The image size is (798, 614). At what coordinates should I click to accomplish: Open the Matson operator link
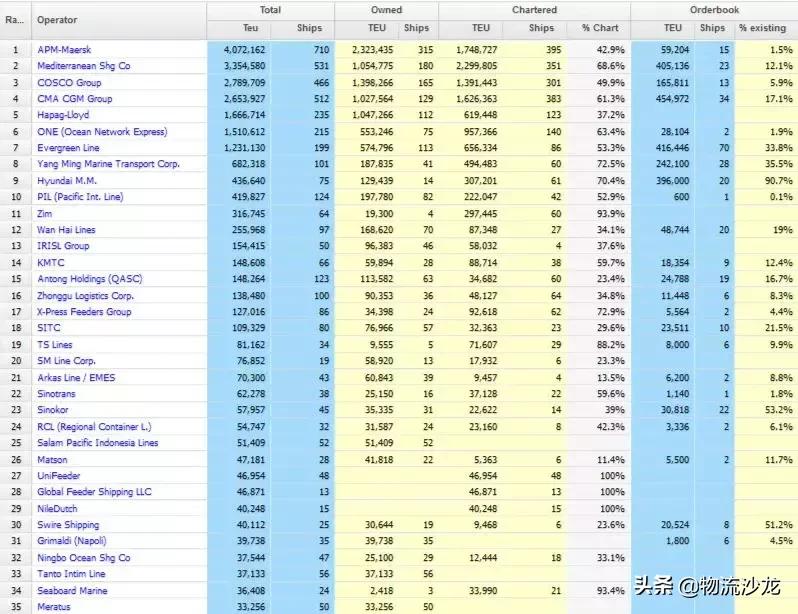point(52,460)
